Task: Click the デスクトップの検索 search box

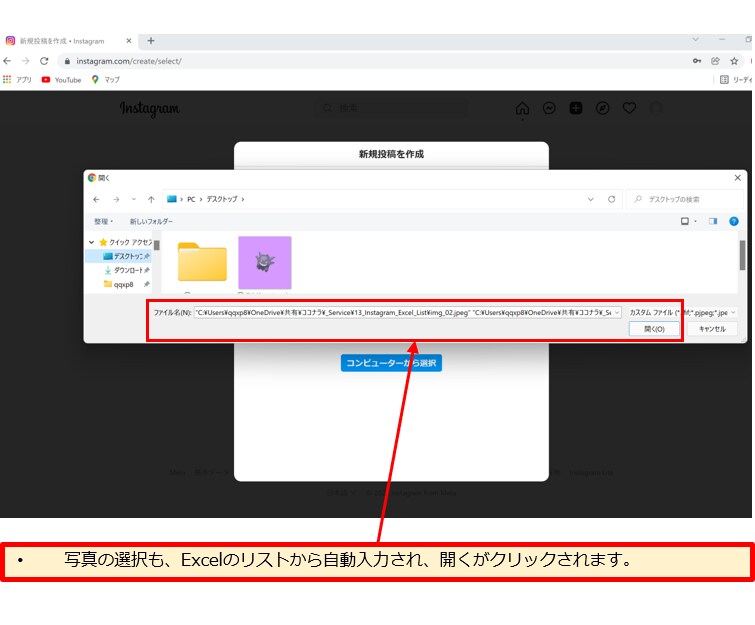Action: [684, 199]
